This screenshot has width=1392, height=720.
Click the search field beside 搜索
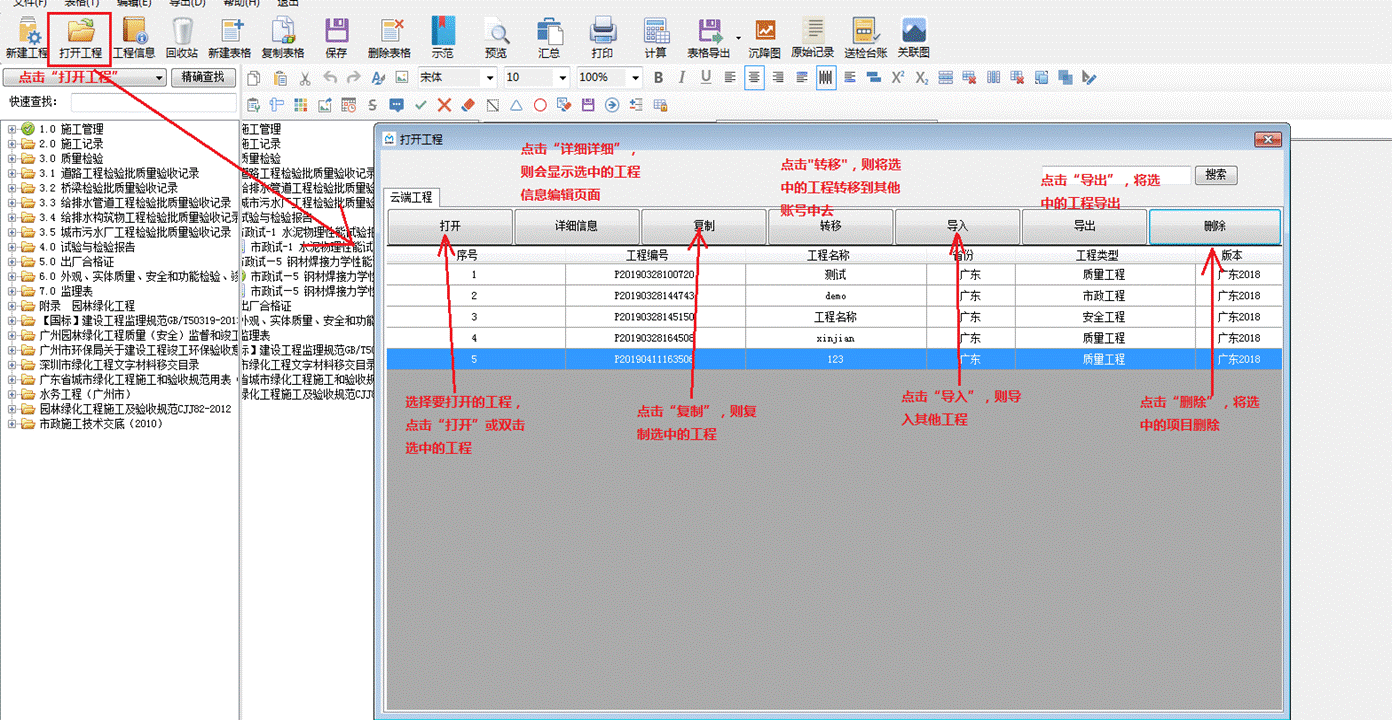point(1116,175)
